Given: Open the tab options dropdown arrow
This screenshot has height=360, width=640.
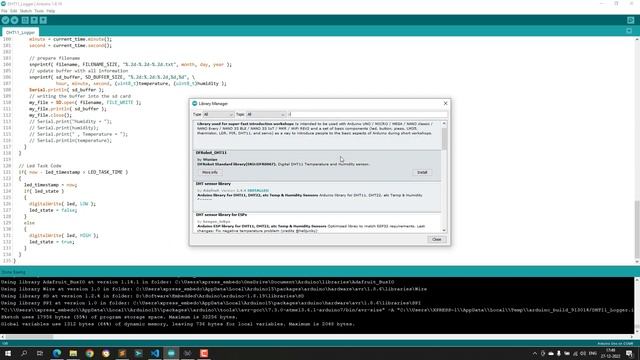Looking at the screenshot, I should tap(629, 31).
